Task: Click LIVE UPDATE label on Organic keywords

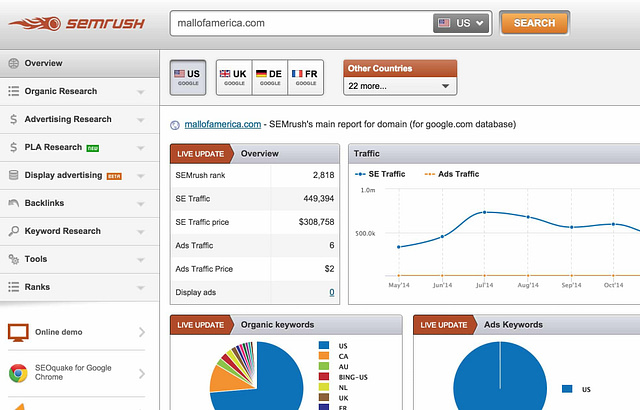Action: point(200,325)
